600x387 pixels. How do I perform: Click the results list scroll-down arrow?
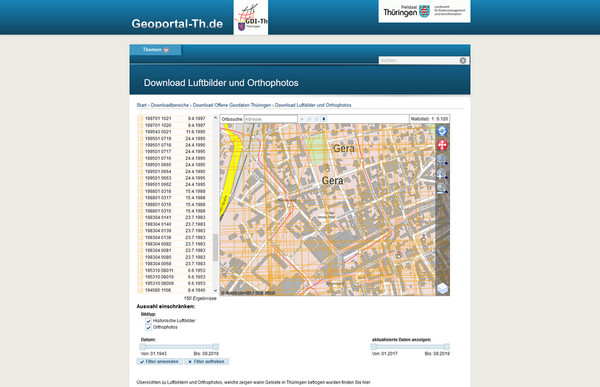[x=215, y=291]
